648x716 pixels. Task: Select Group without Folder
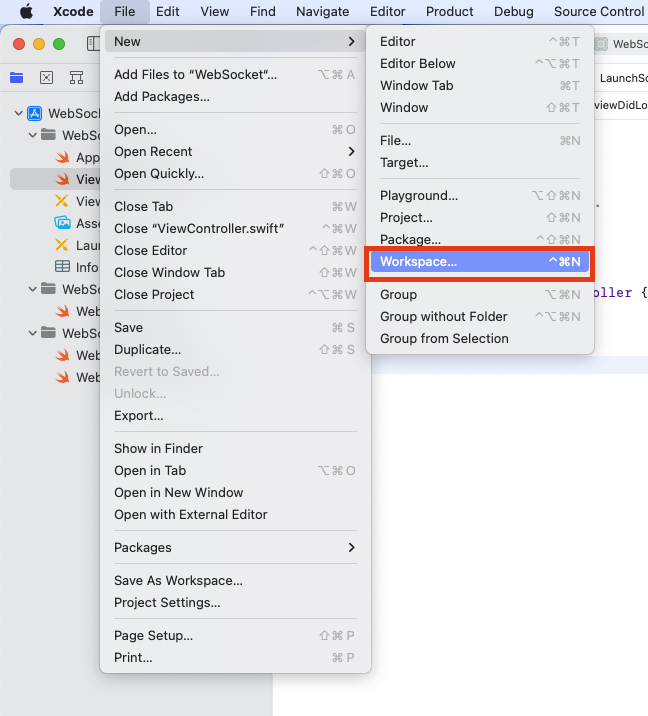479,316
